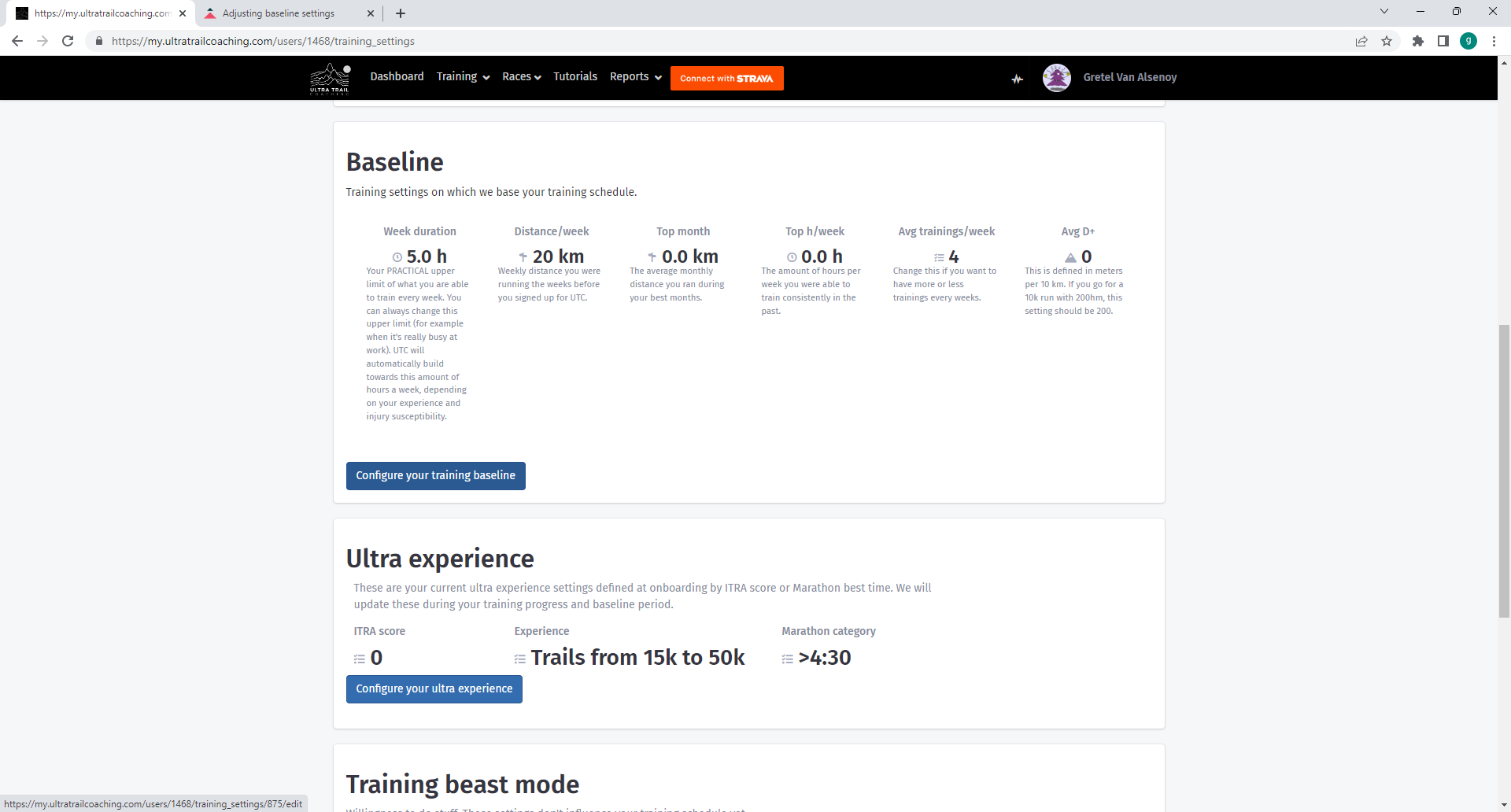This screenshot has width=1511, height=812.
Task: Click Configure your ultra experience
Action: click(x=434, y=688)
